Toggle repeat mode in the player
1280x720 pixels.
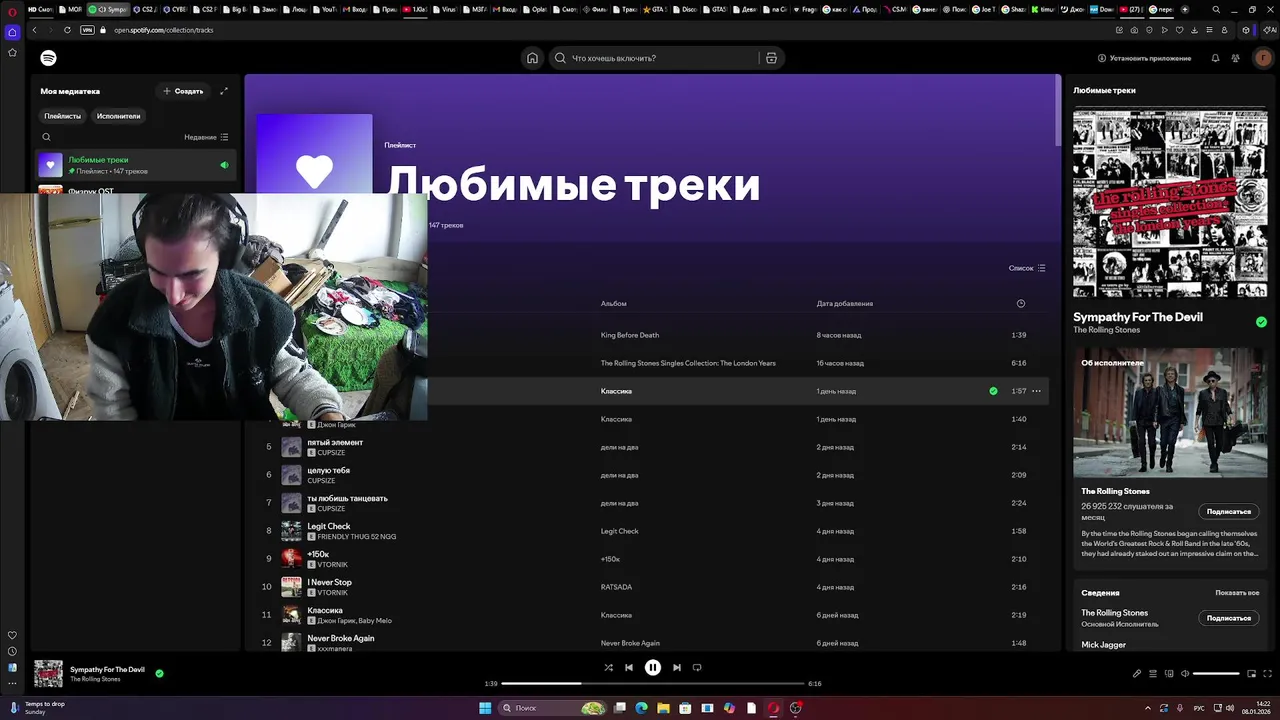(x=697, y=667)
